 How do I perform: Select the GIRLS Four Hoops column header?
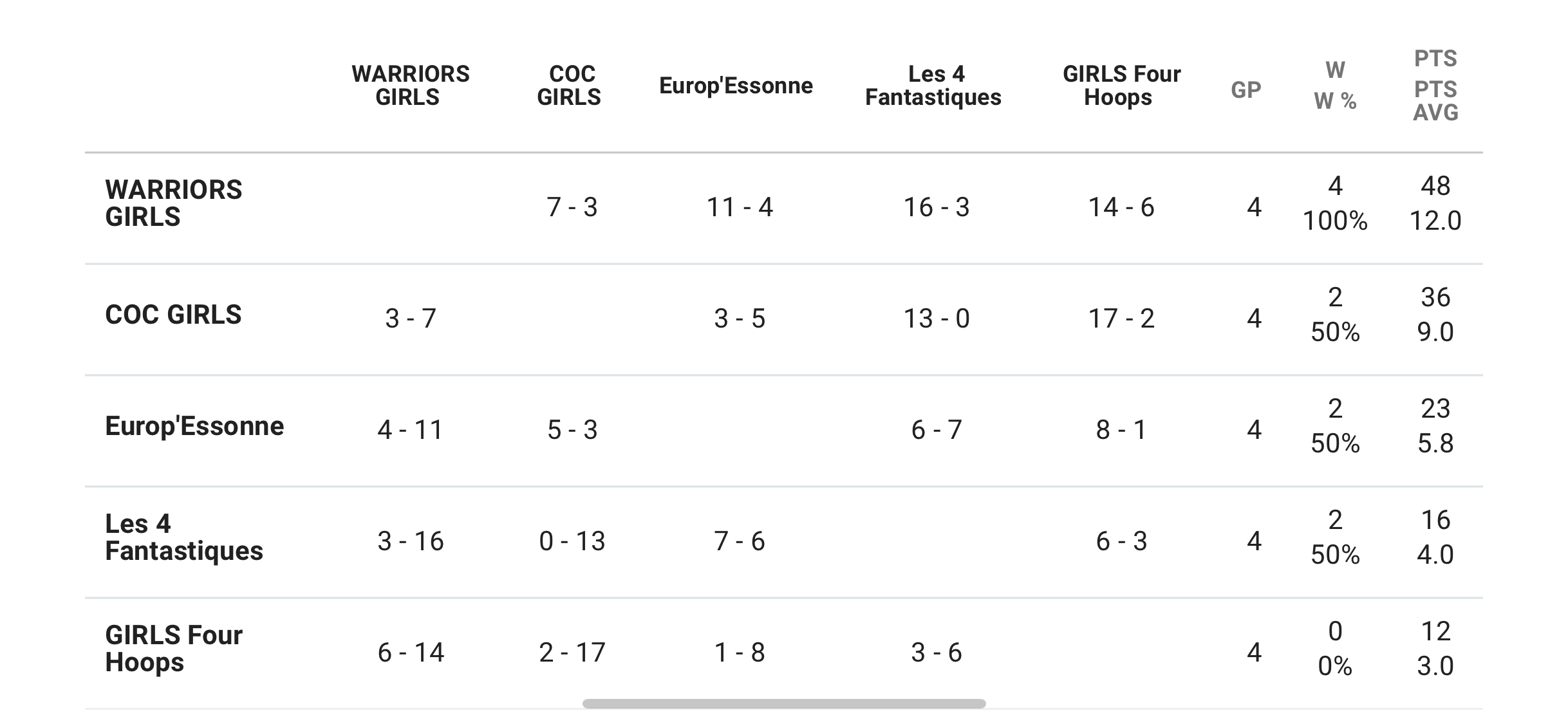1121,86
